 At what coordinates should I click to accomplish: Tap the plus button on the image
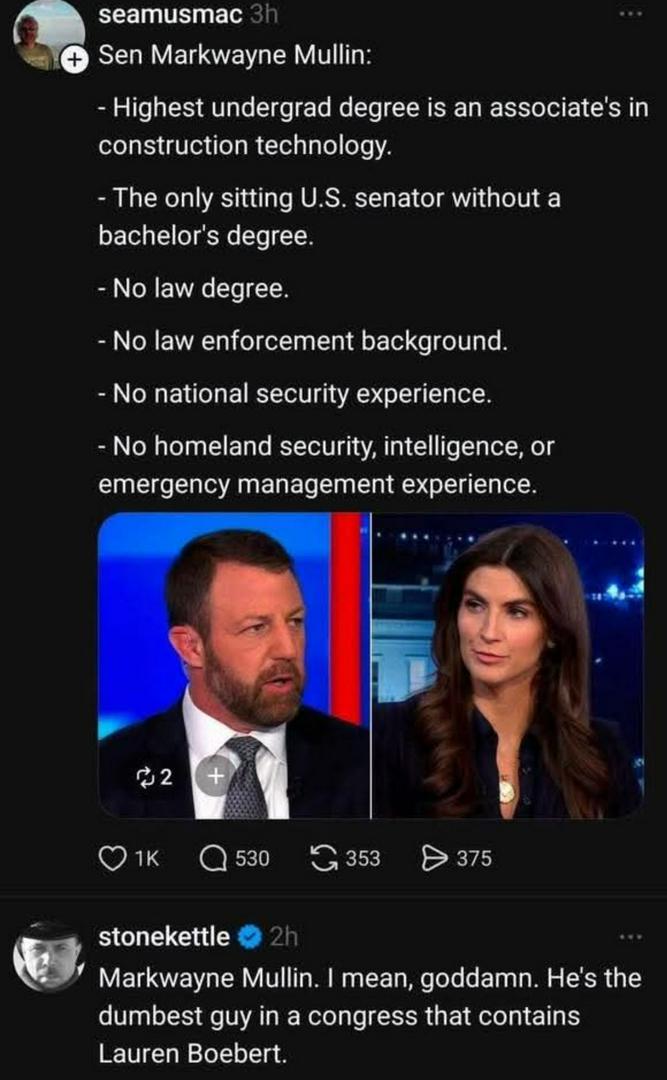213,775
